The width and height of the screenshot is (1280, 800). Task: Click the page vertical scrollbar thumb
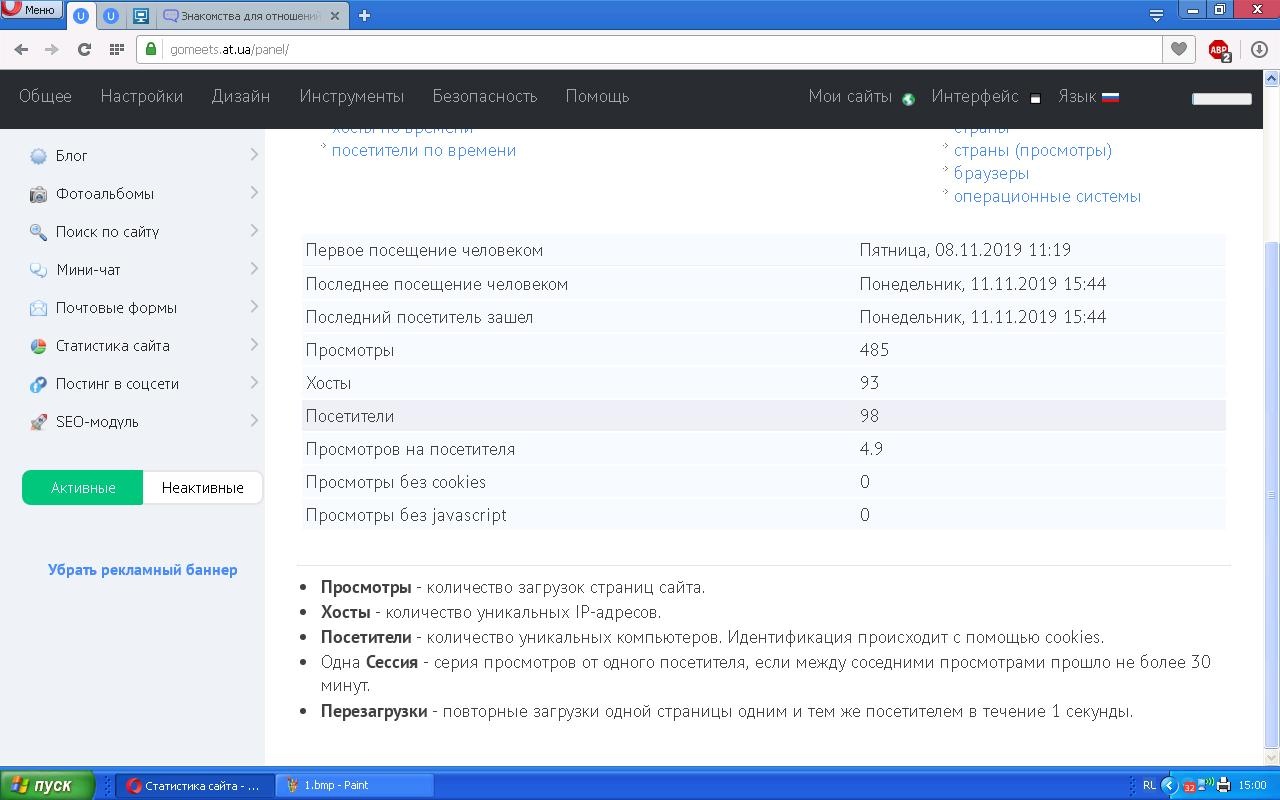[x=1272, y=495]
